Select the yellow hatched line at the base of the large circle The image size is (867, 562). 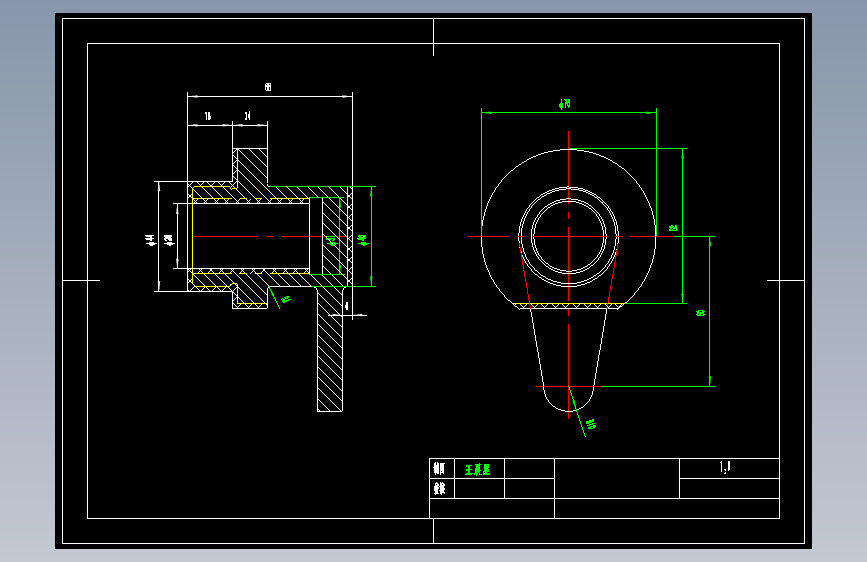(568, 305)
